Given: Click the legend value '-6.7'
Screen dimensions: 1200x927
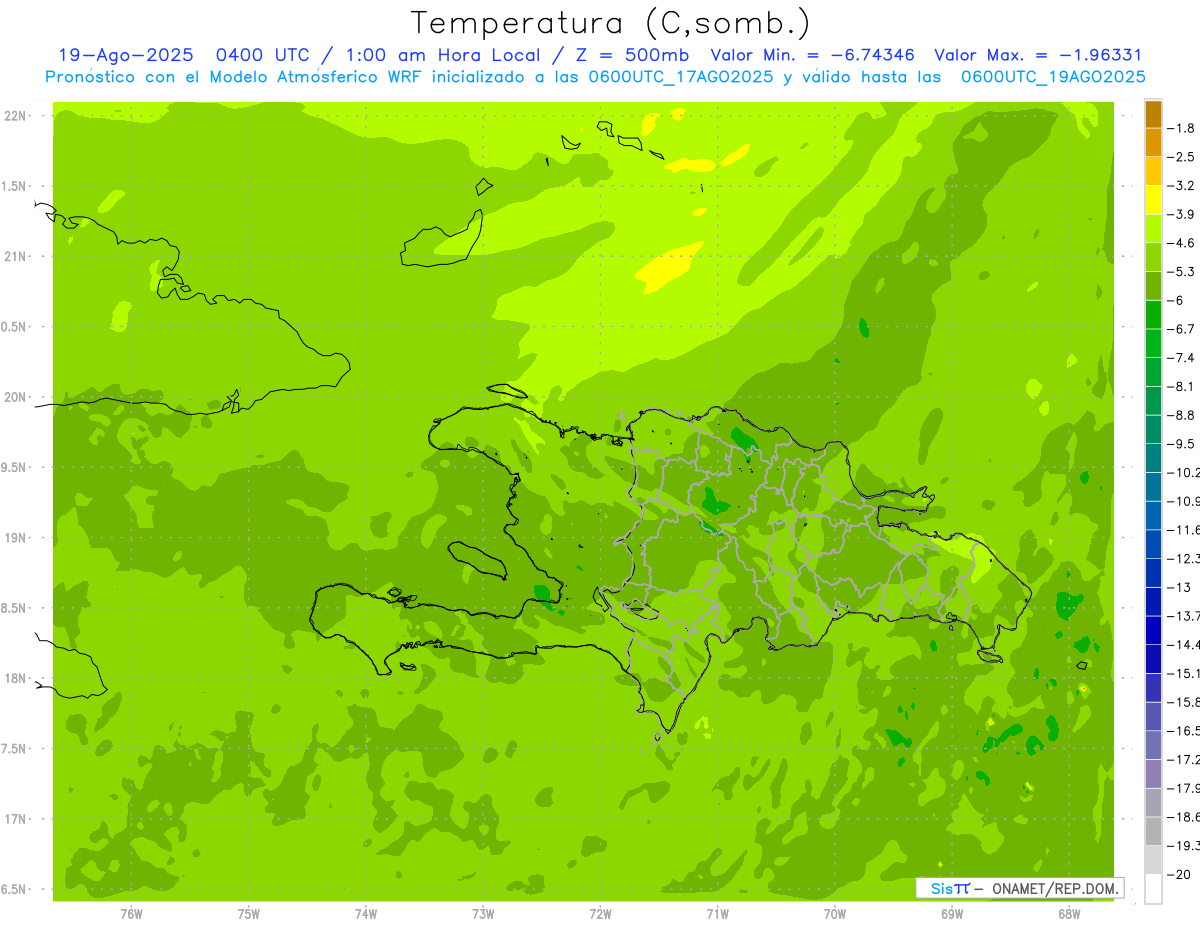Looking at the screenshot, I should click(1182, 329).
